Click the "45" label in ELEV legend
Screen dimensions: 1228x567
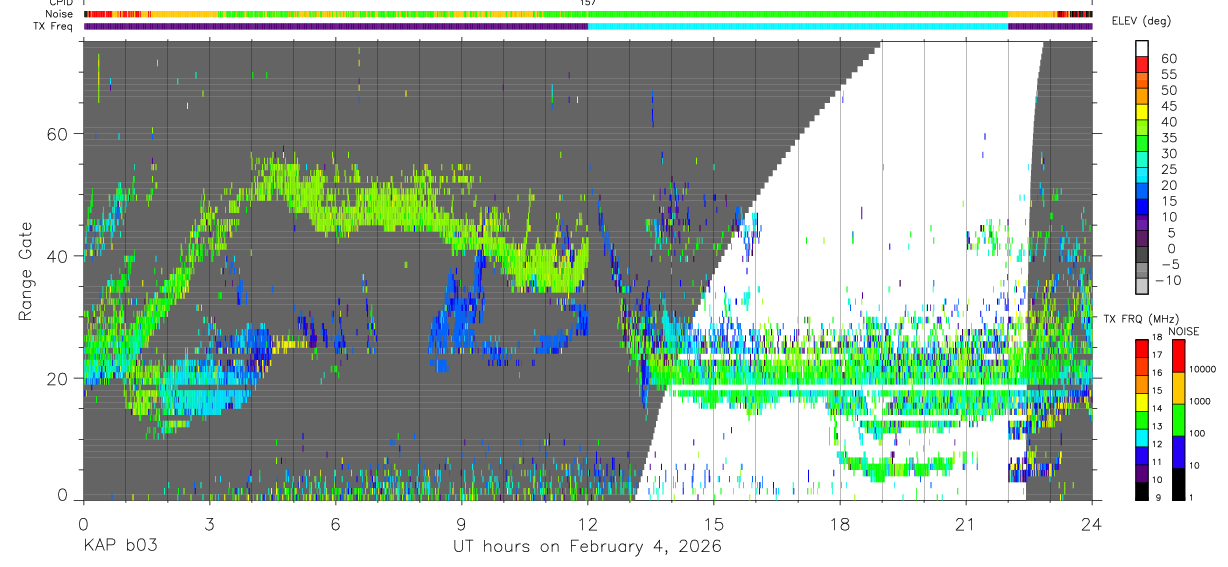1169,106
